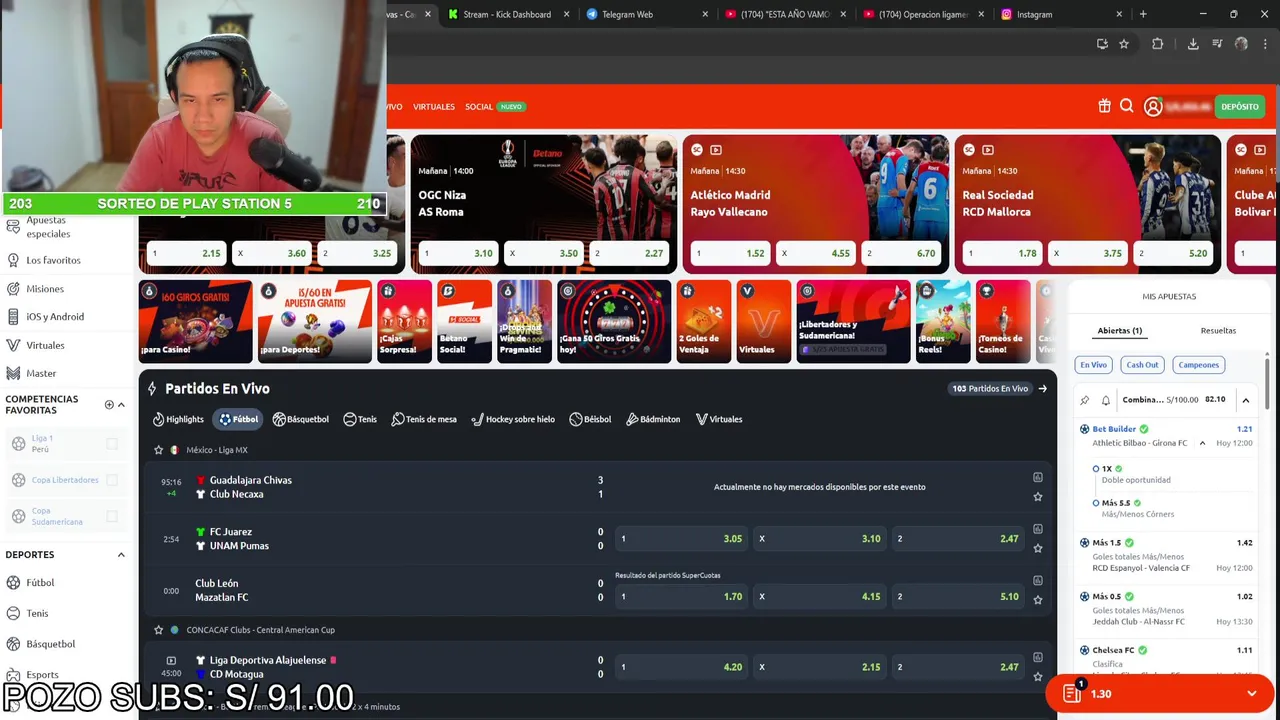Image resolution: width=1280 pixels, height=720 pixels.
Task: Open the Chrome three-dot menu
Action: click(1265, 44)
